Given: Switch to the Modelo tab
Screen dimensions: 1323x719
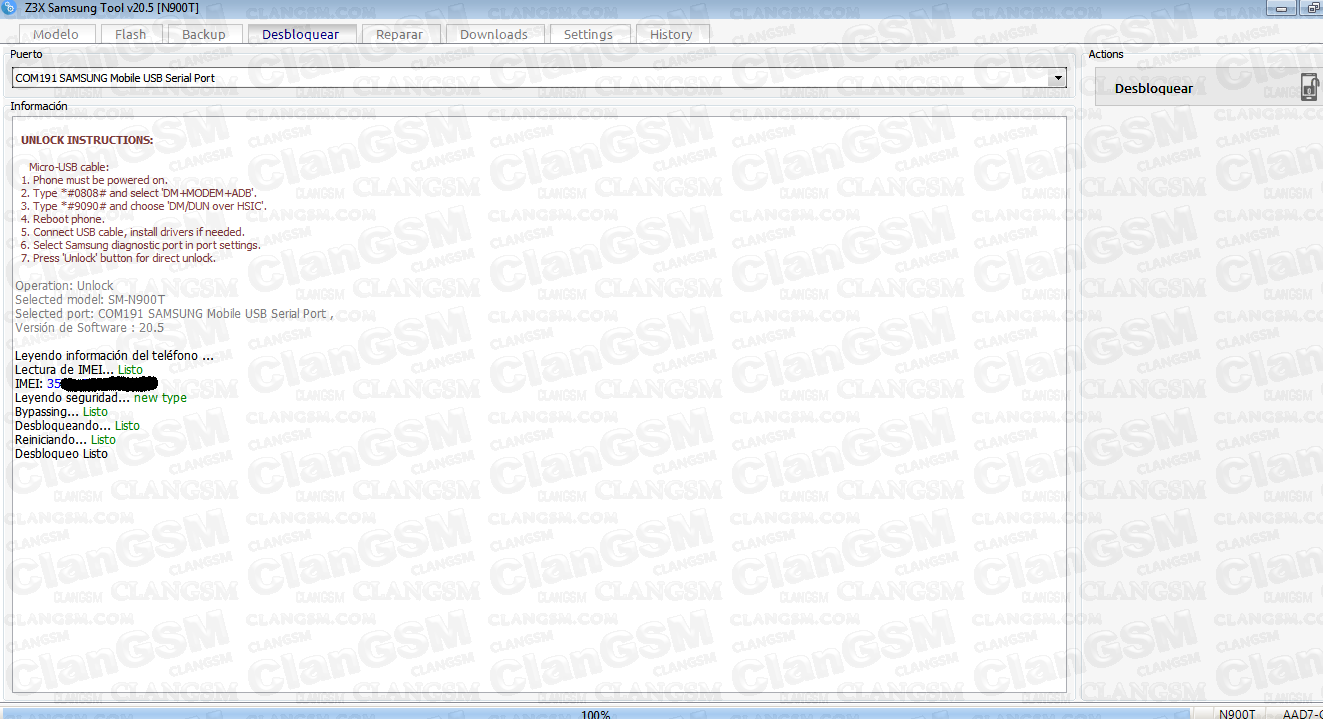Looking at the screenshot, I should (x=56, y=34).
